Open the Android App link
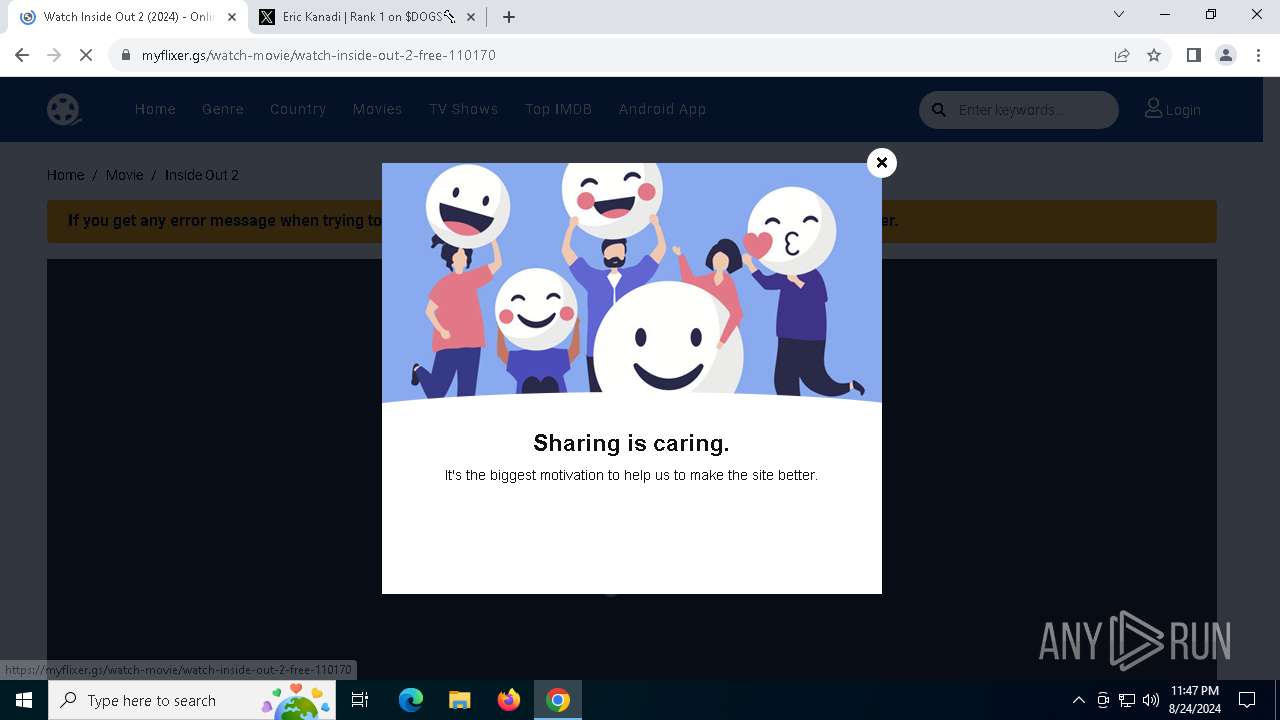This screenshot has height=720, width=1280. pyautogui.click(x=662, y=110)
